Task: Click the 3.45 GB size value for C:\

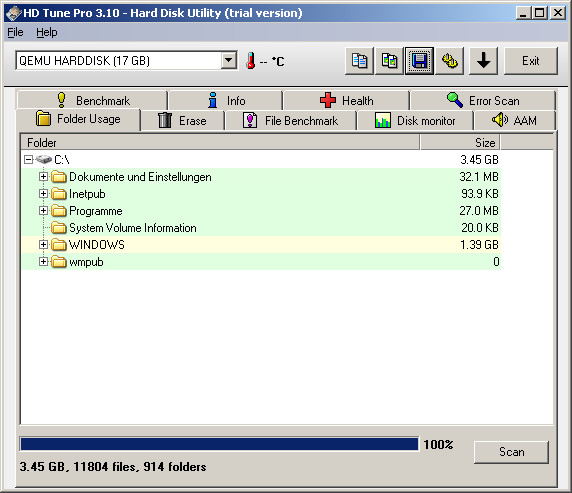Action: [479, 160]
